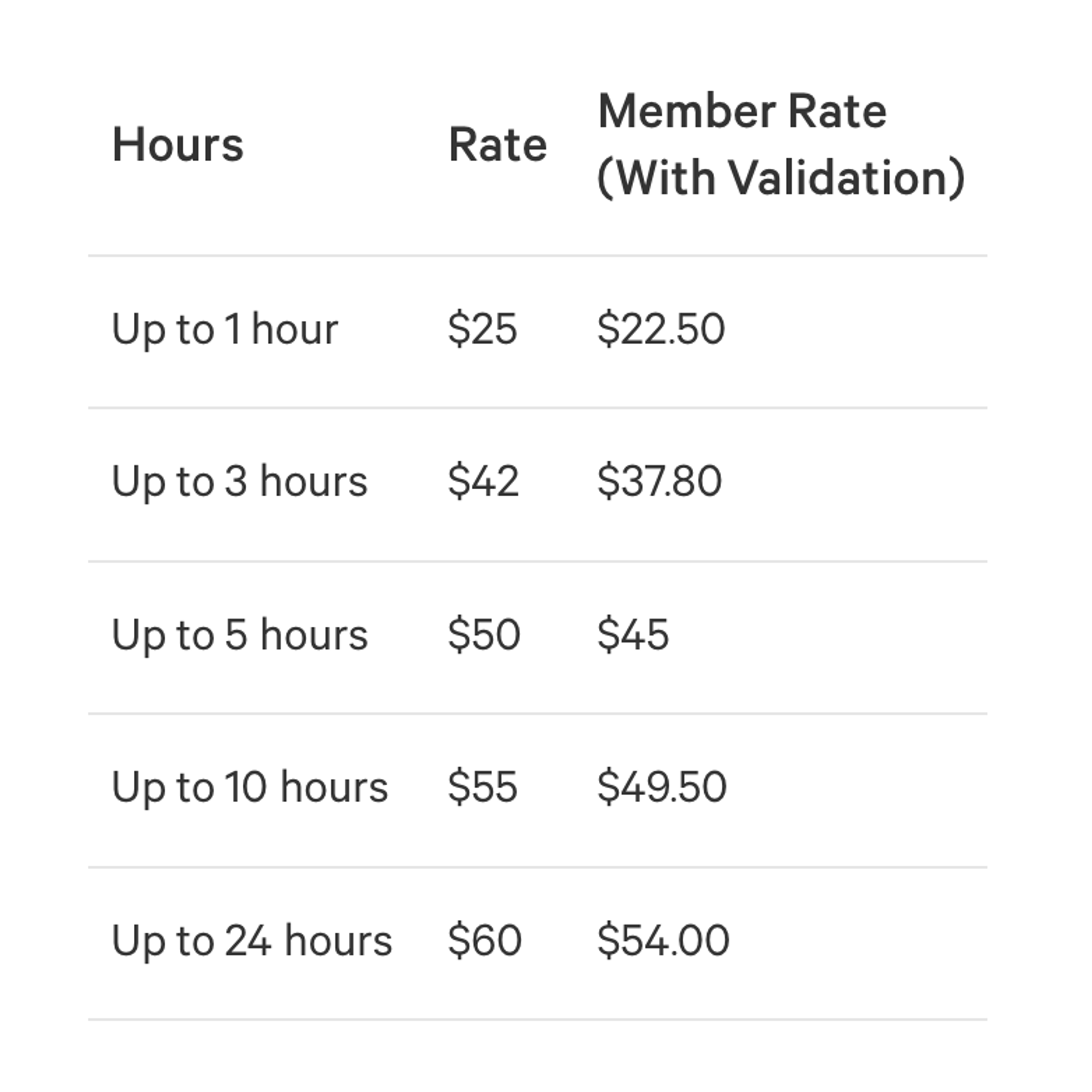Click the Member Rate (With Validation) header

(x=781, y=145)
